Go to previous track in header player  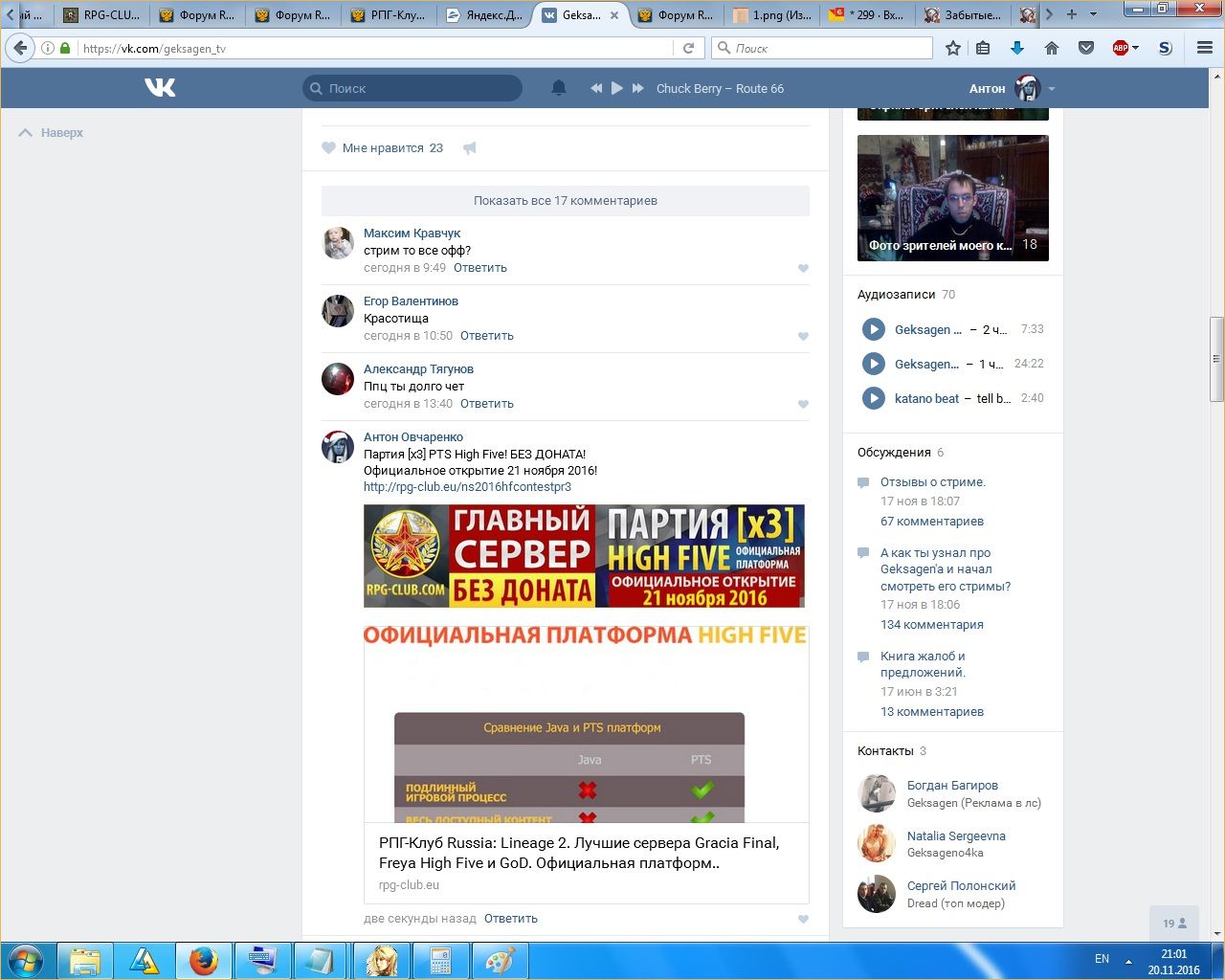(596, 88)
